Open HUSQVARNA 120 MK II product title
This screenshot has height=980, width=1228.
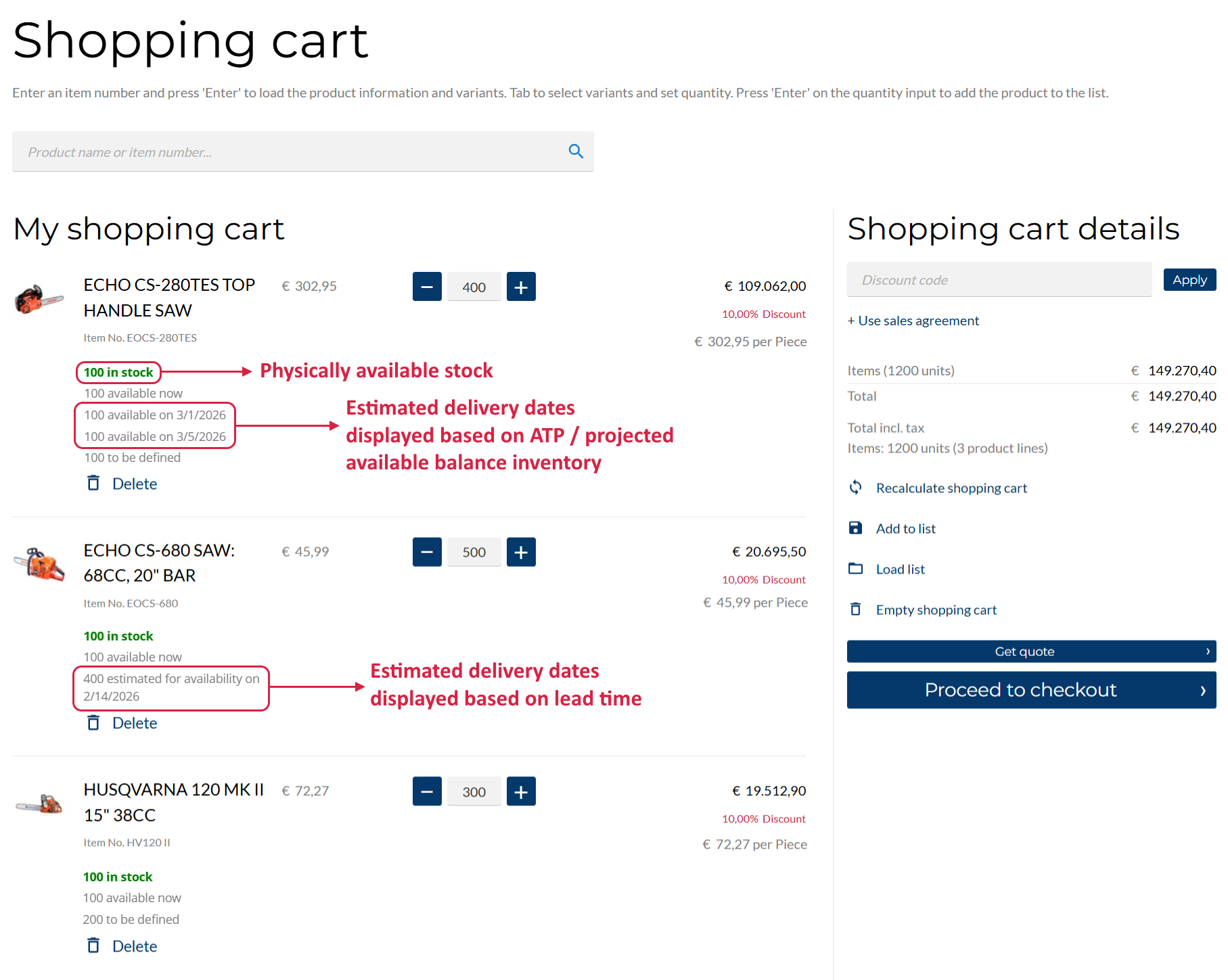tap(173, 802)
